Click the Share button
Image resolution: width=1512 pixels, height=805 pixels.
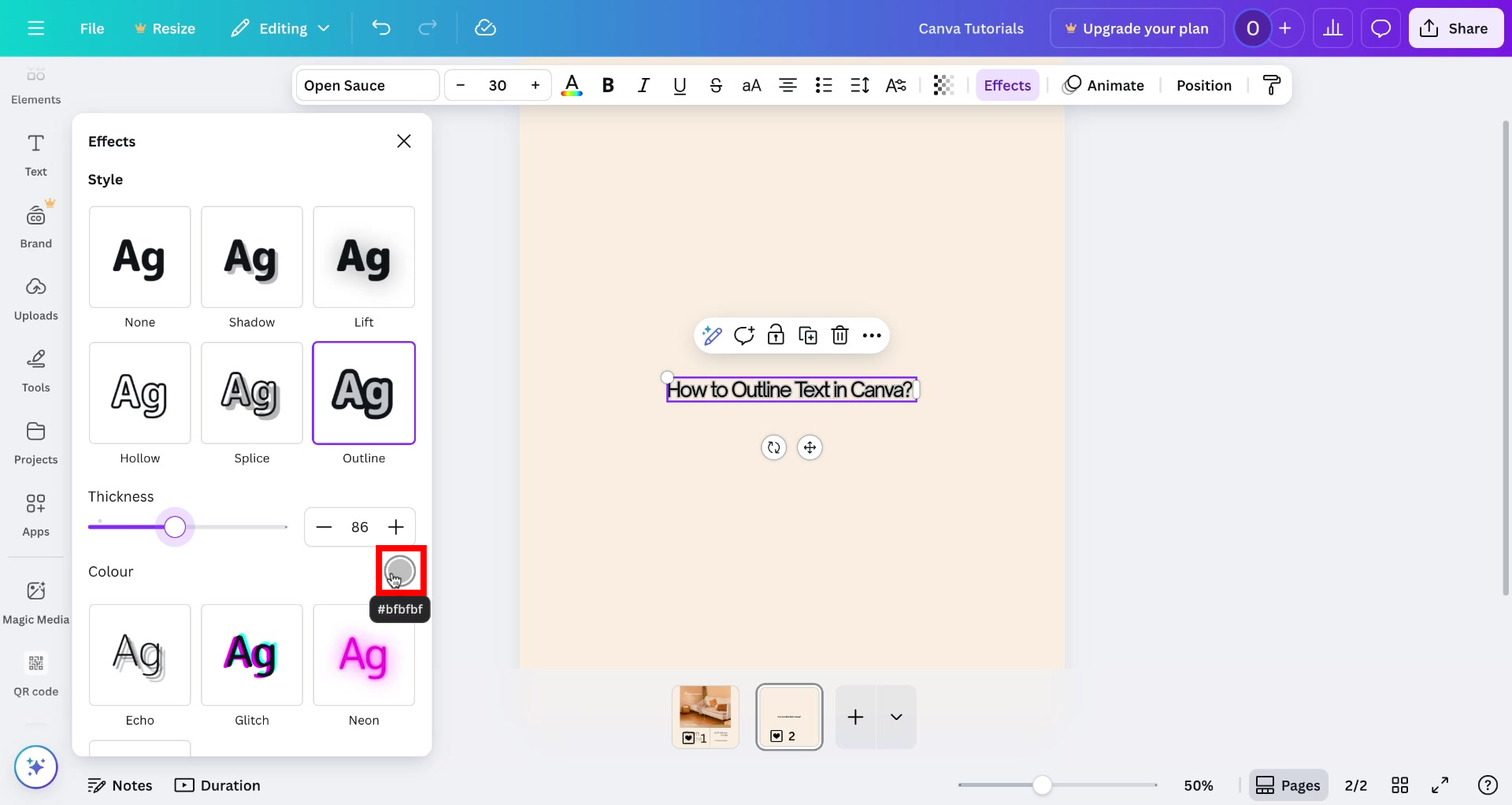pyautogui.click(x=1455, y=28)
